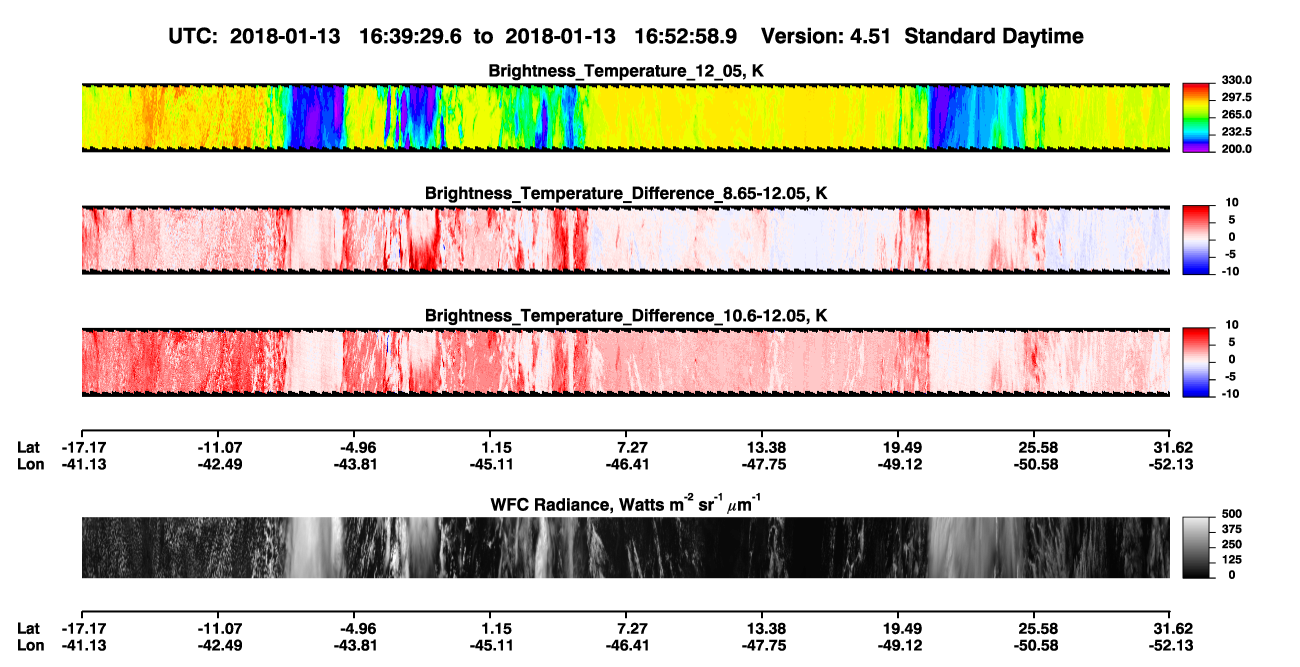Click the 'UTC:' label in the header
This screenshot has width=1300, height=667.
[x=195, y=36]
